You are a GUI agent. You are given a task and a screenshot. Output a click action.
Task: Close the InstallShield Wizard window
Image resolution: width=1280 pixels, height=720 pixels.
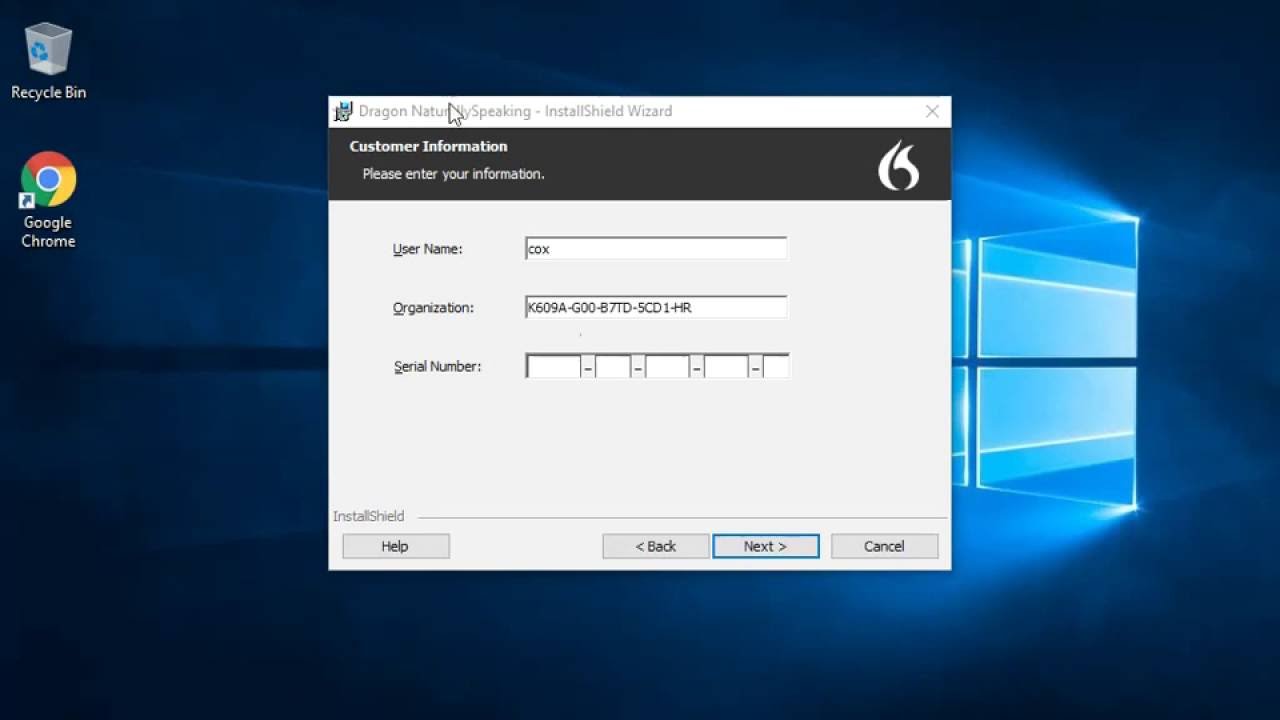coord(932,111)
